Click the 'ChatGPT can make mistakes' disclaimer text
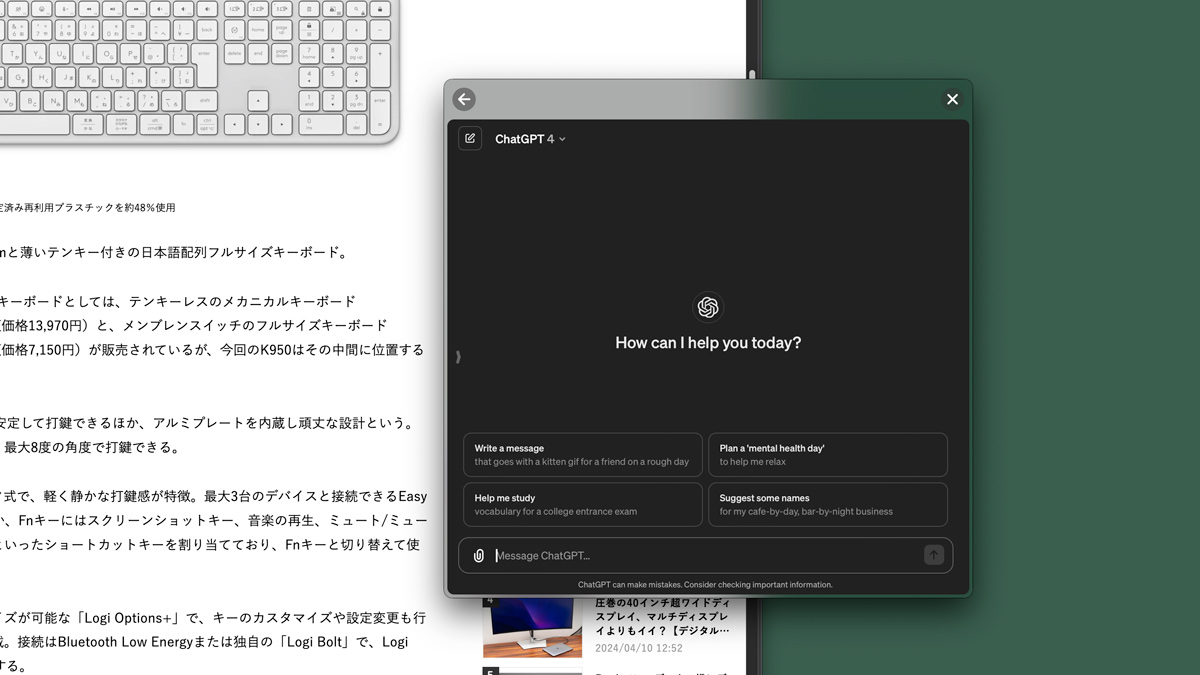 point(705,585)
